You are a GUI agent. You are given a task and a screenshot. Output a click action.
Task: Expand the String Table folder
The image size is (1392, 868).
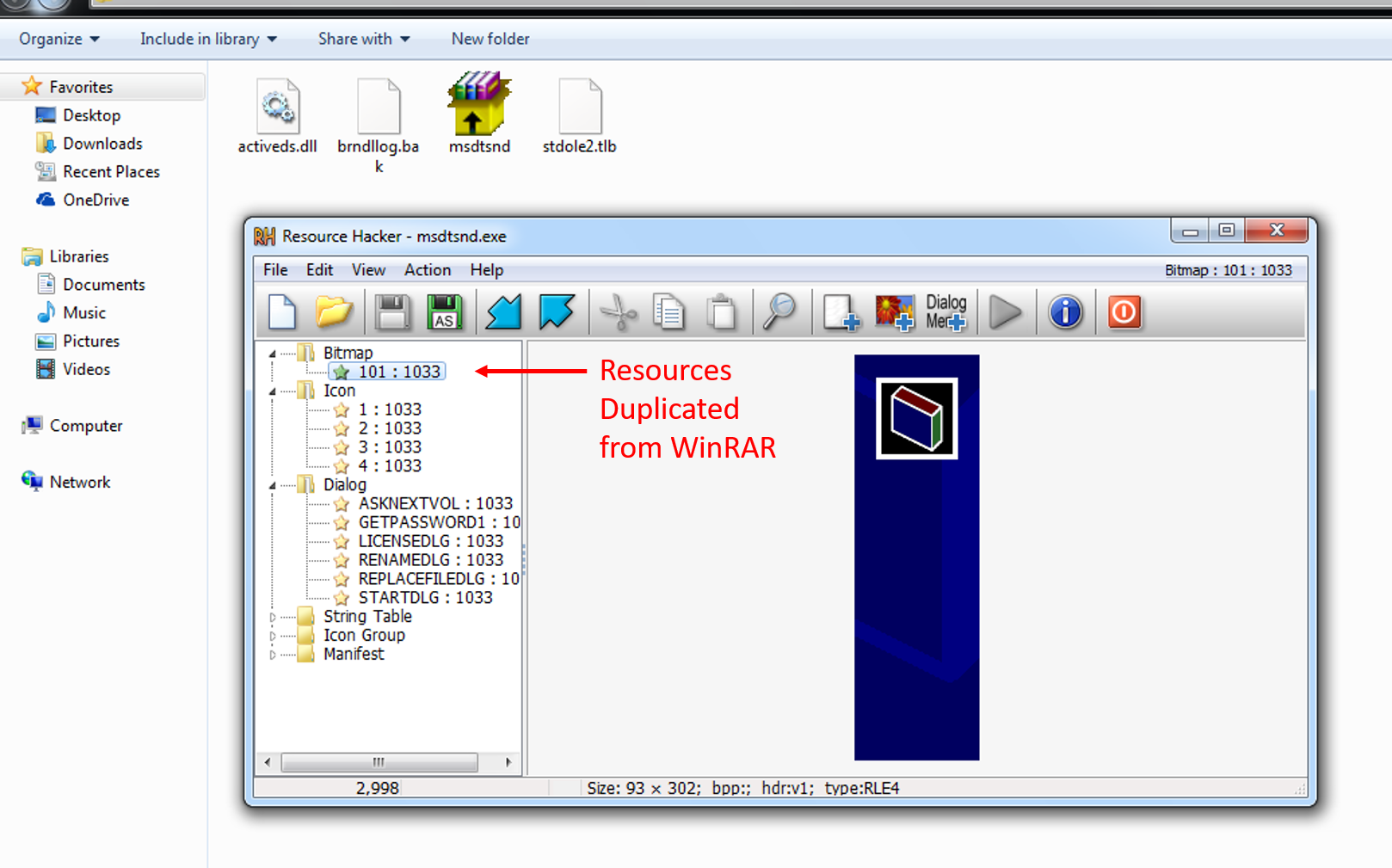[273, 617]
